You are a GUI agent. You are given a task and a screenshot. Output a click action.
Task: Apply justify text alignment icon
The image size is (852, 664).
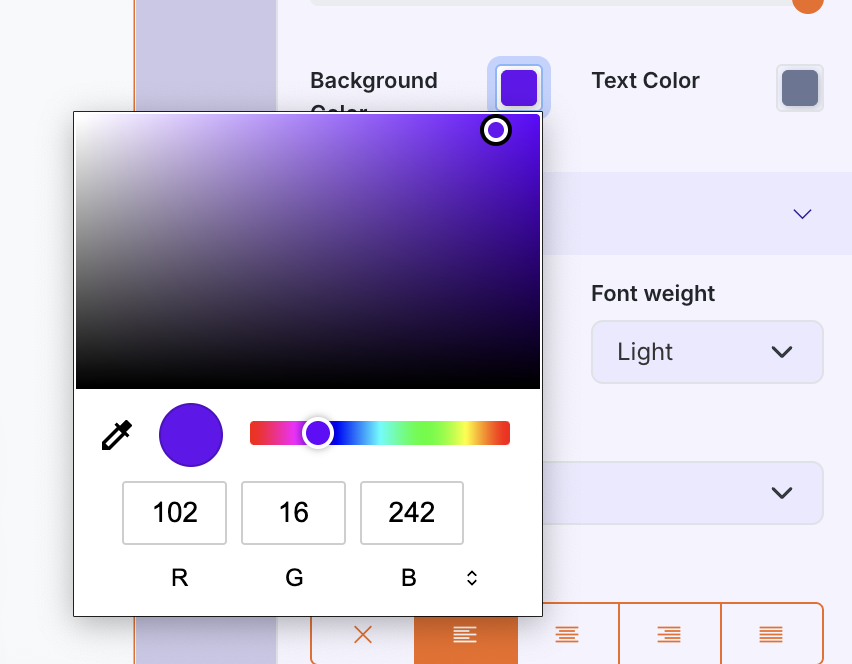[771, 634]
